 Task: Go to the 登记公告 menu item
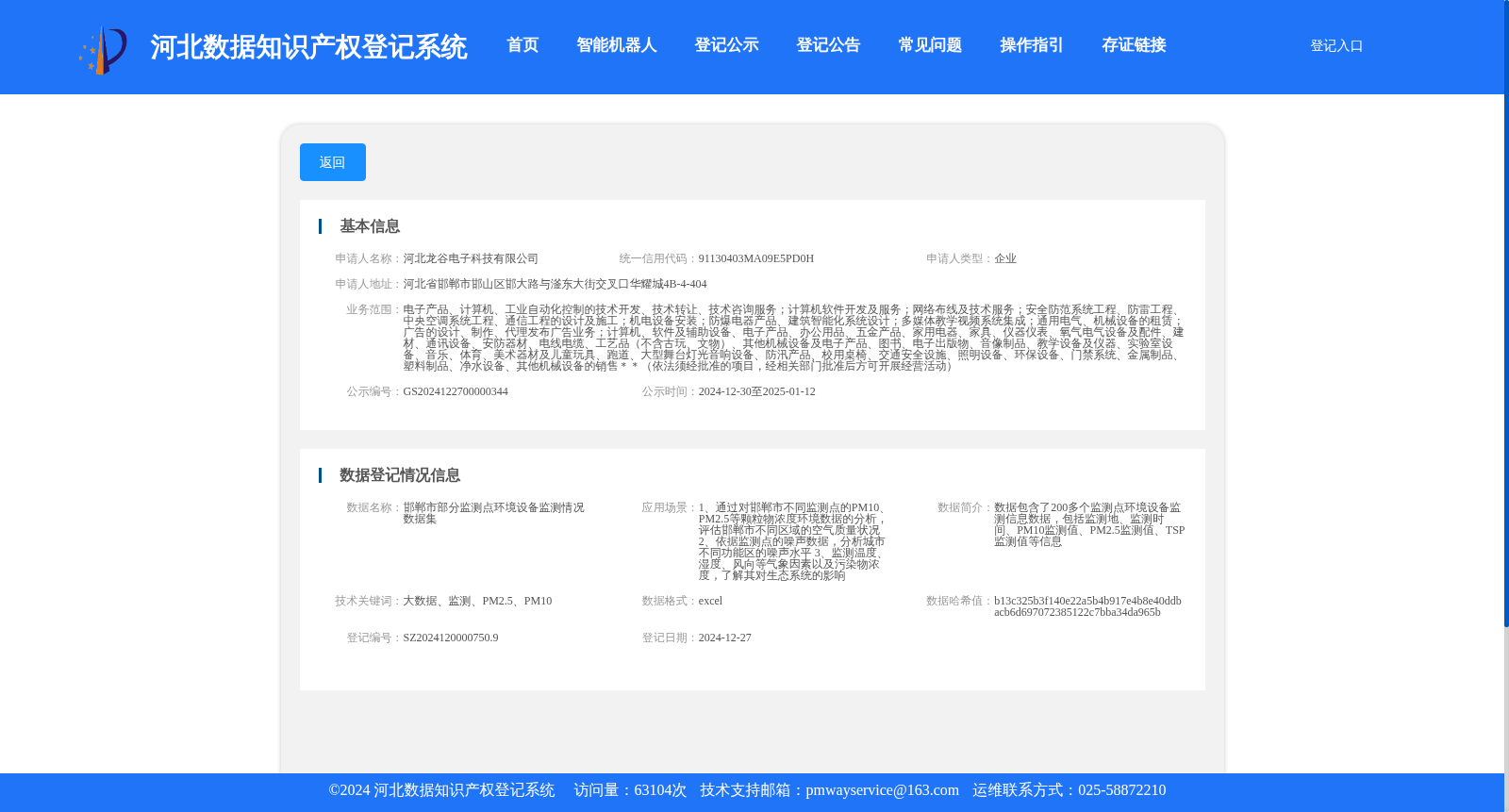click(x=828, y=45)
